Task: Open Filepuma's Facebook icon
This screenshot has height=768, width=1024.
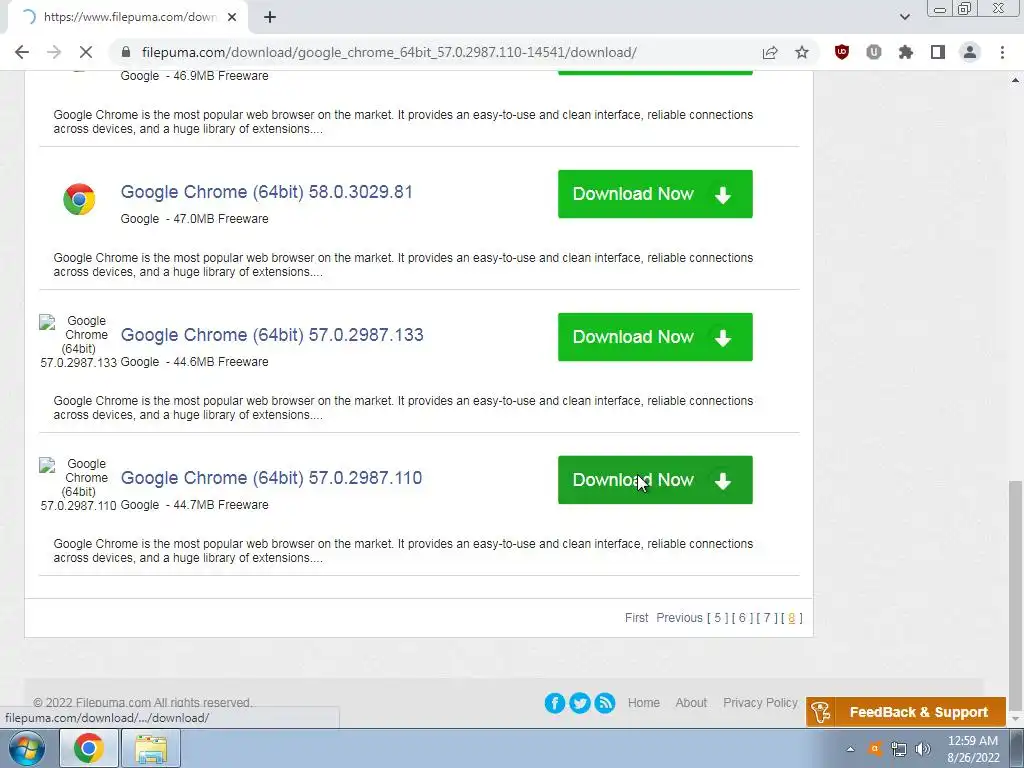Action: coord(554,703)
